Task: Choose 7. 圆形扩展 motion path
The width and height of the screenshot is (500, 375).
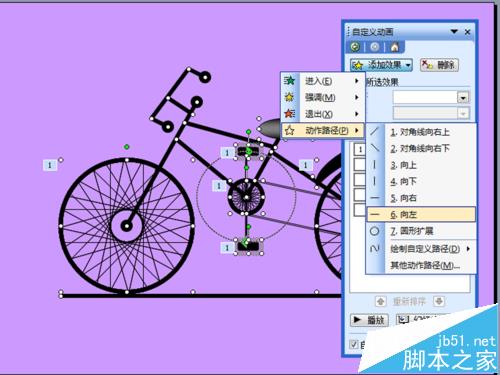Action: tap(421, 231)
